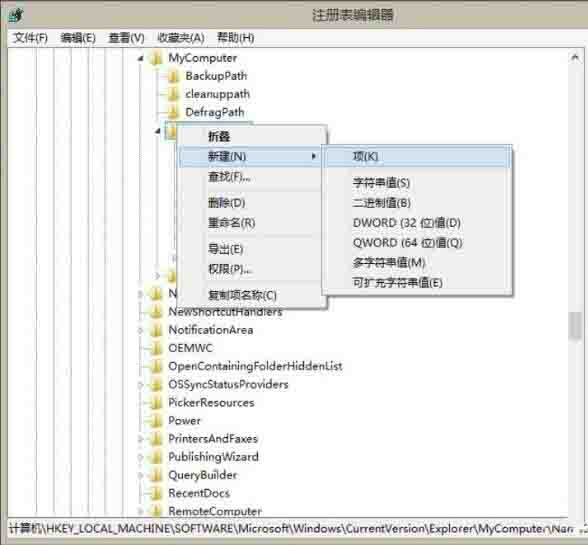Click the RecentDocs folder icon
This screenshot has height=545, width=588.
tap(156, 493)
